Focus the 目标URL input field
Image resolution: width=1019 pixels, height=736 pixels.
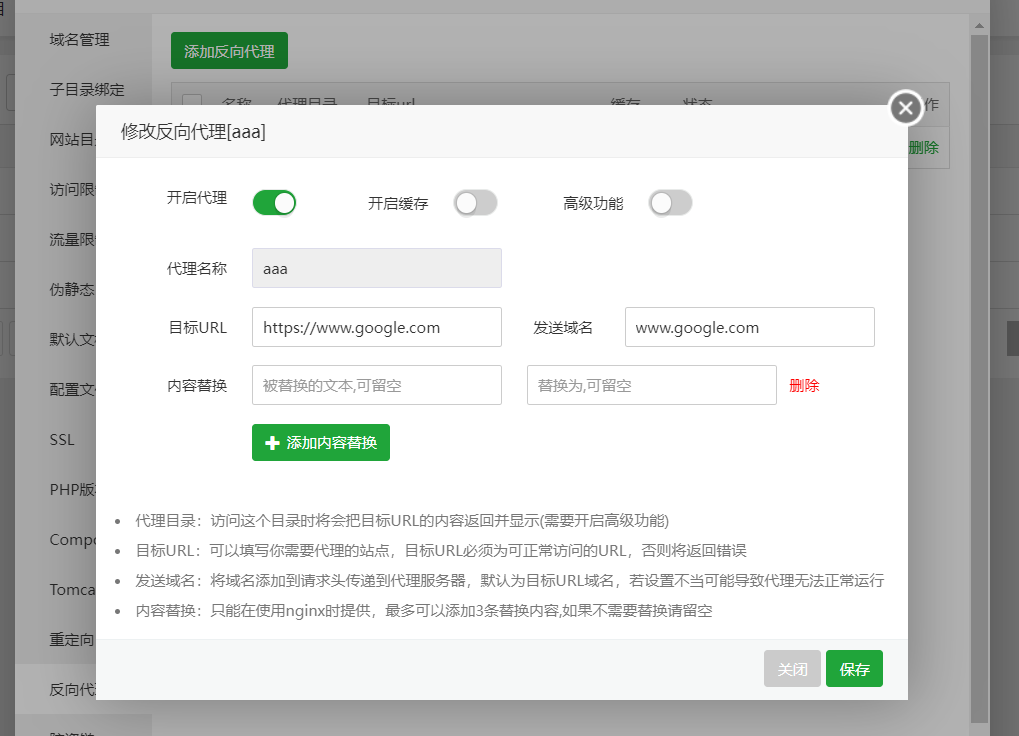coord(376,327)
